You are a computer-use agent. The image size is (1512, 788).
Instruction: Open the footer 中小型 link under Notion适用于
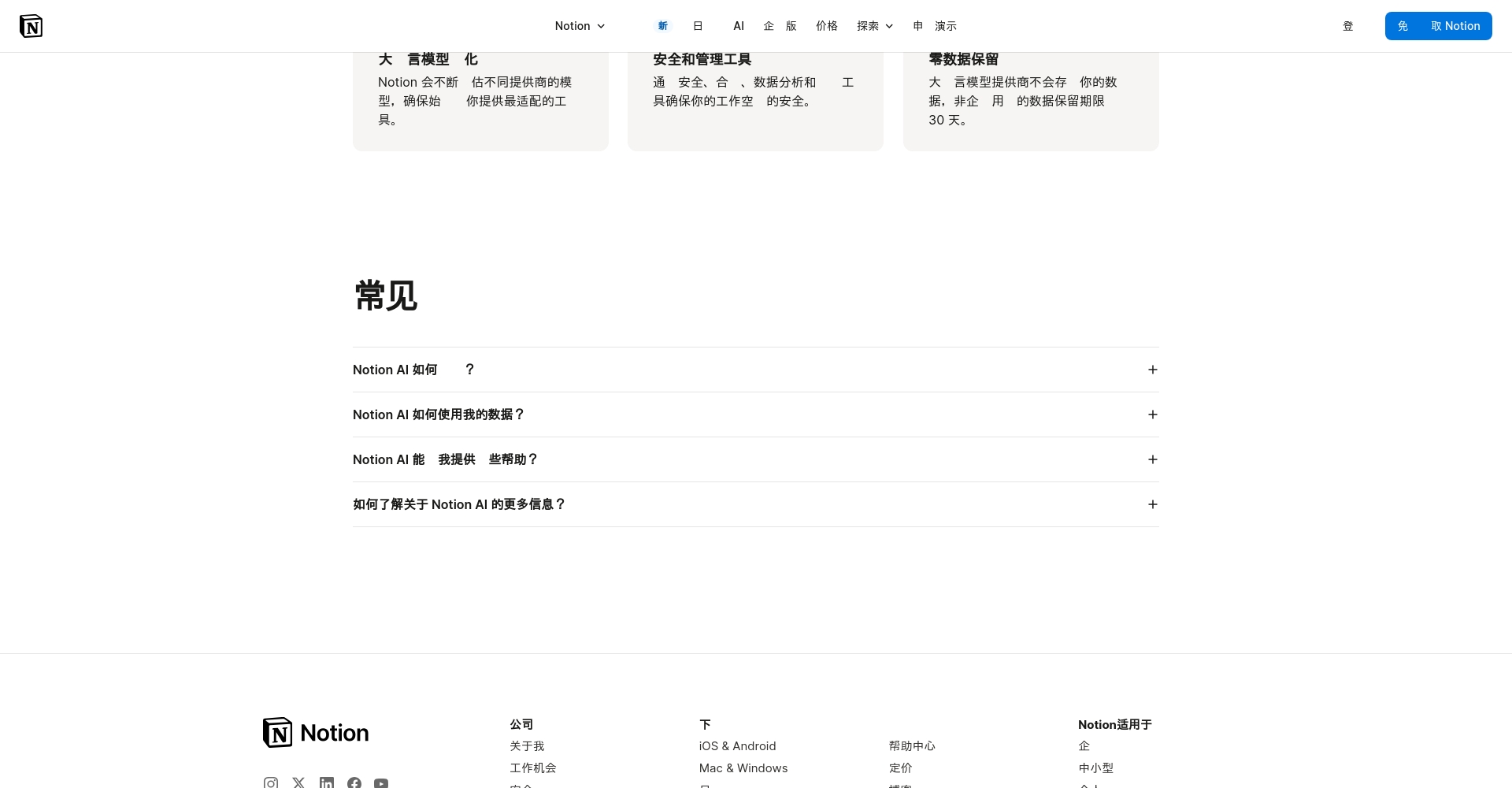(x=1096, y=768)
